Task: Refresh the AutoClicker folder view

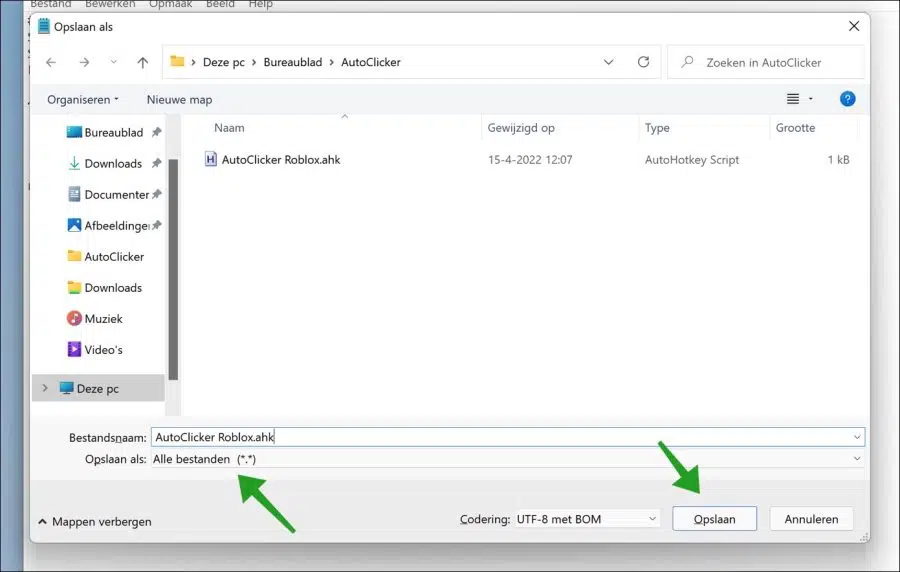Action: [x=643, y=62]
